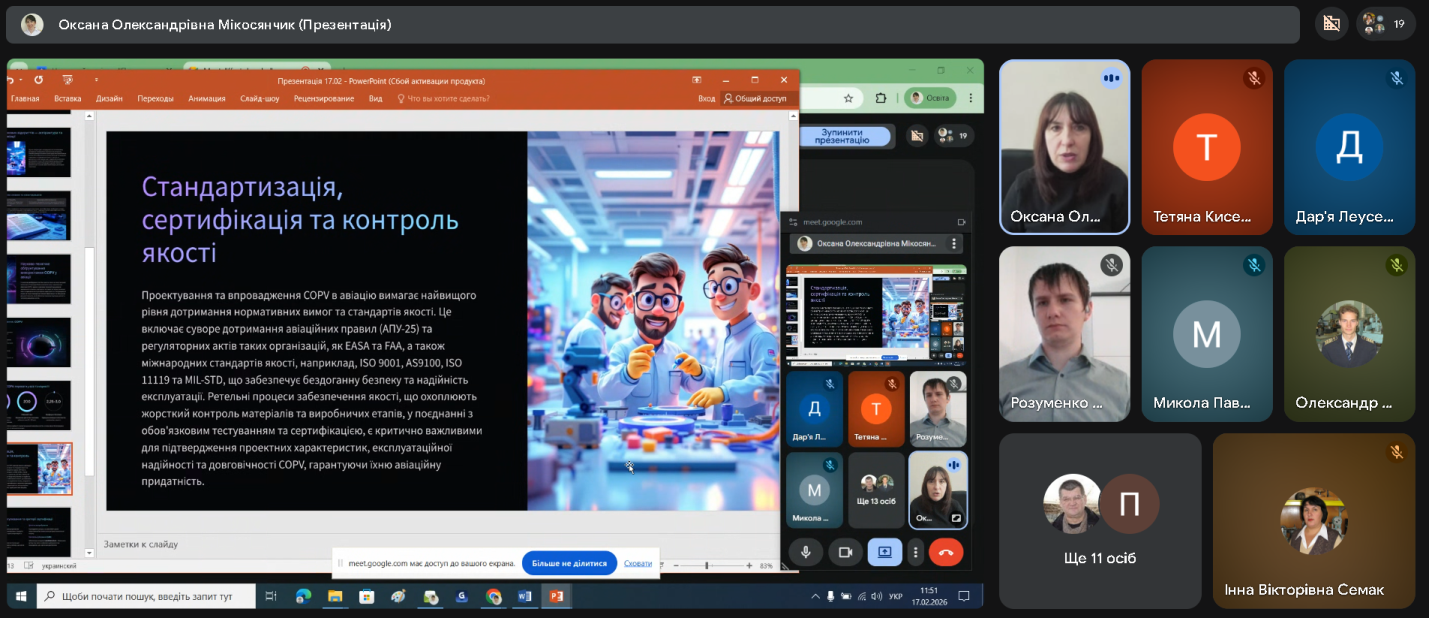Toggle the camera in the Meet mini window

tap(845, 552)
